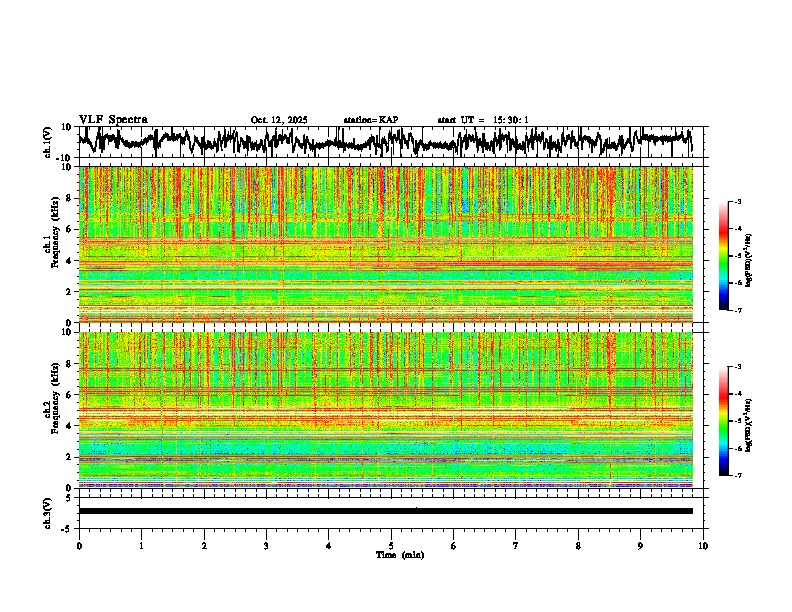Click the ch.2 colorbar "-6" label
This screenshot has height=612, width=792.
coord(737,448)
